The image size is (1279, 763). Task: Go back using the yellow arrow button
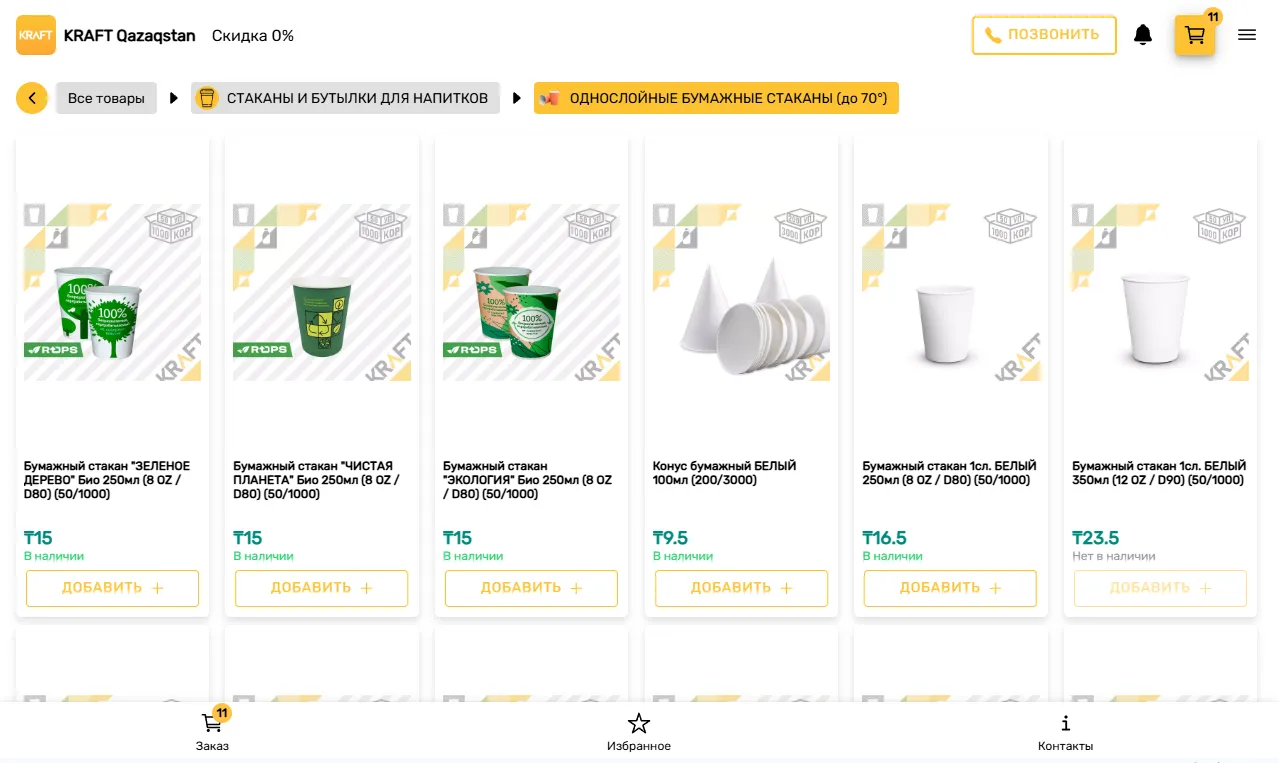click(x=32, y=98)
